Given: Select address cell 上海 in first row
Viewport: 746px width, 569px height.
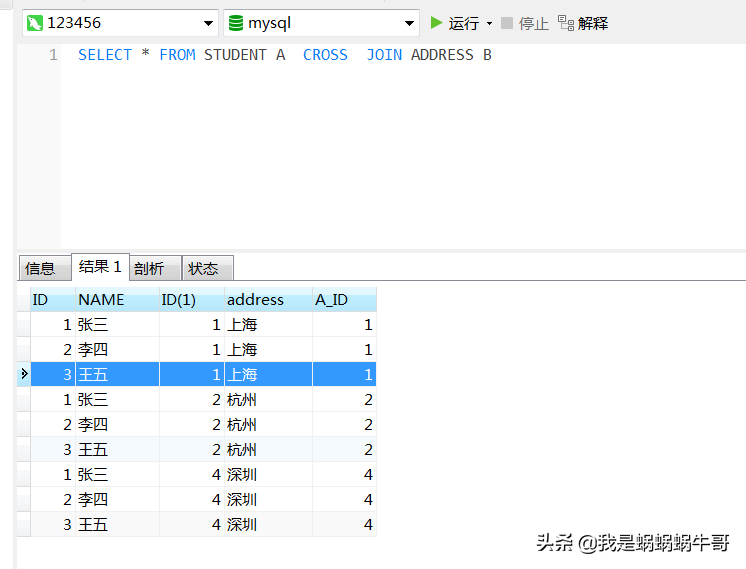Looking at the screenshot, I should [x=268, y=324].
